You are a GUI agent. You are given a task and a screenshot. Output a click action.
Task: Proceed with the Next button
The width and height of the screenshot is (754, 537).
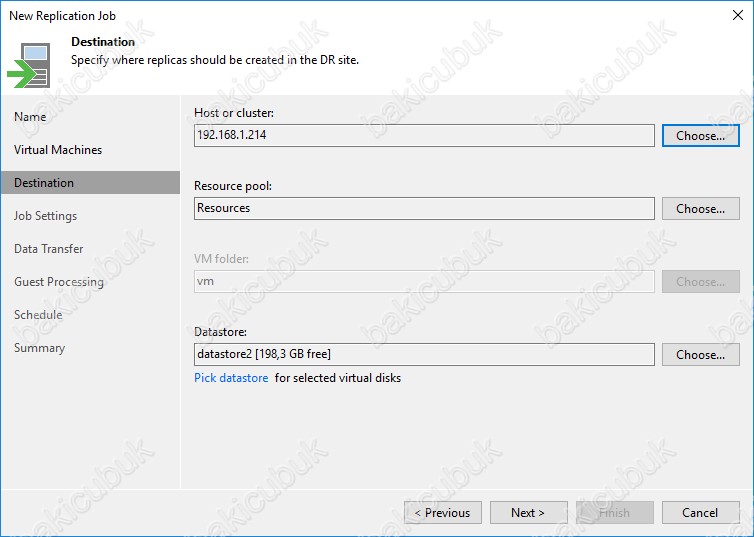(x=528, y=512)
